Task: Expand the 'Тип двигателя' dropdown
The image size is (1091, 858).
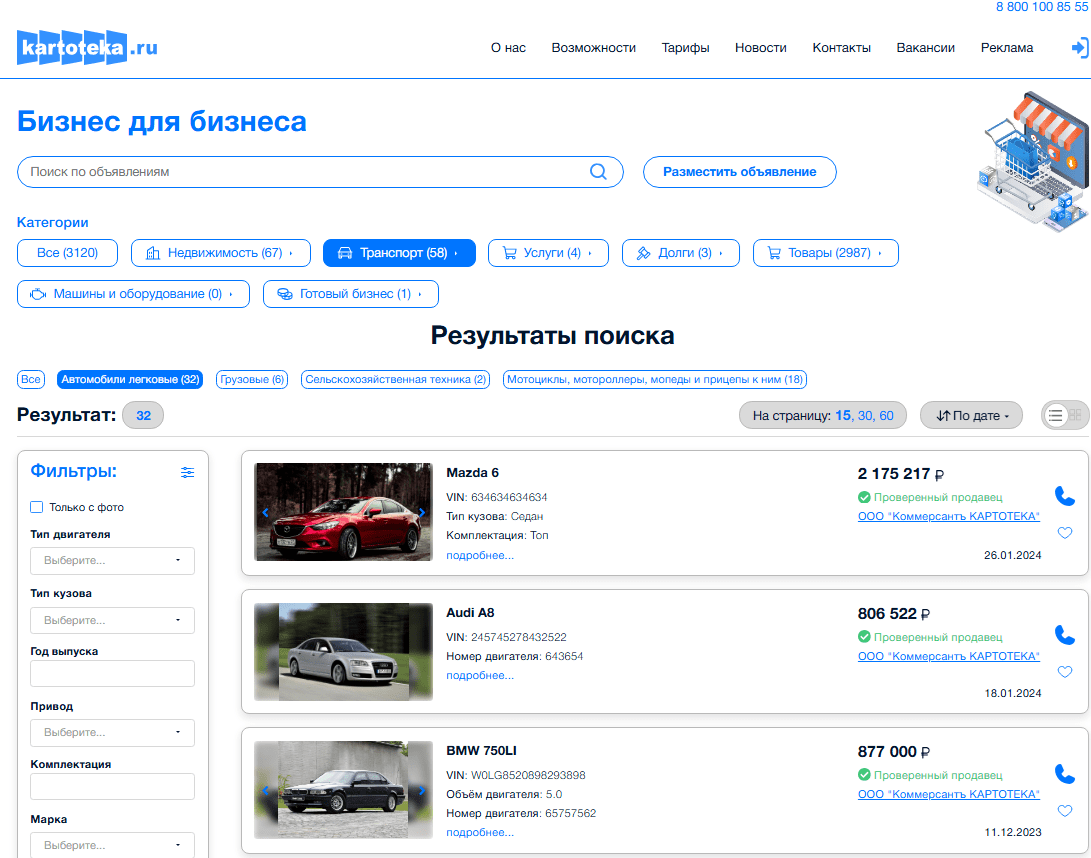Action: (x=112, y=561)
